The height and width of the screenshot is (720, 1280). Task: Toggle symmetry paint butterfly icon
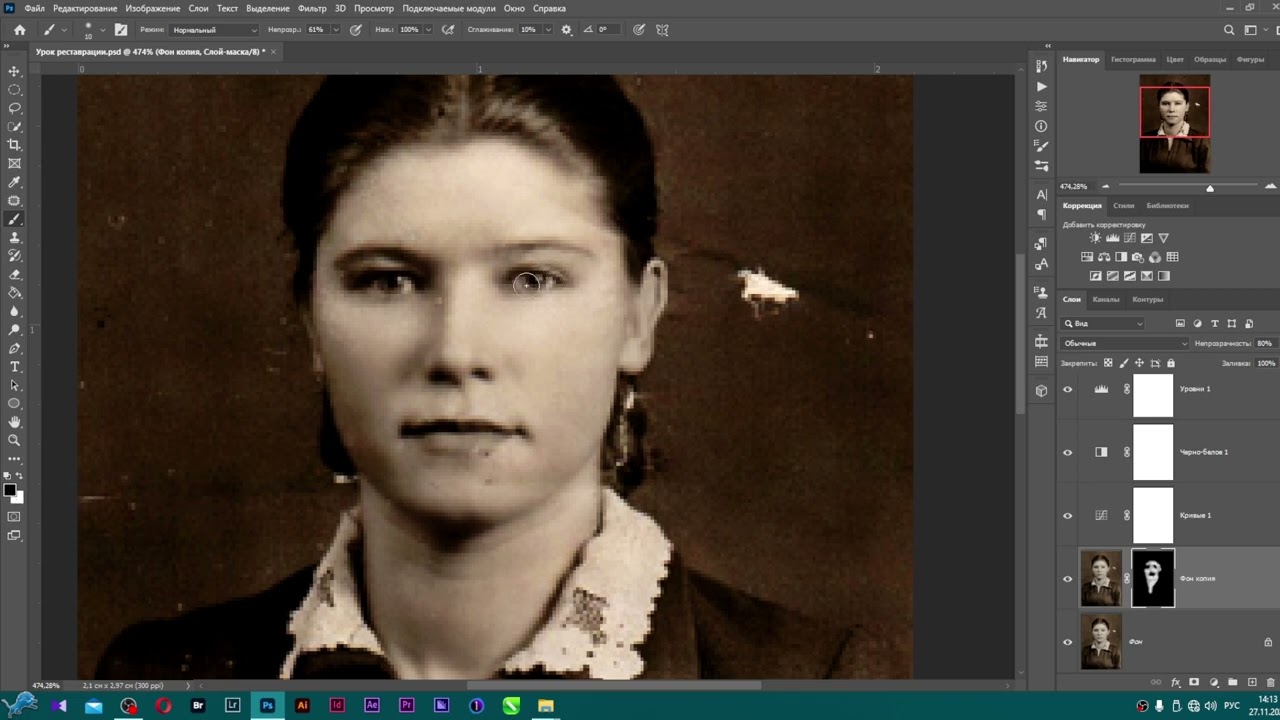pos(662,30)
